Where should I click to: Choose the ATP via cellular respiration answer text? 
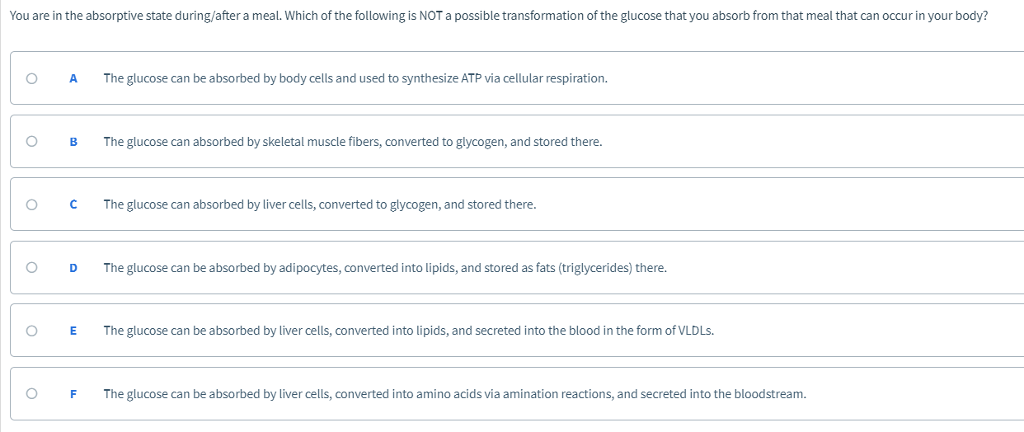(x=355, y=79)
